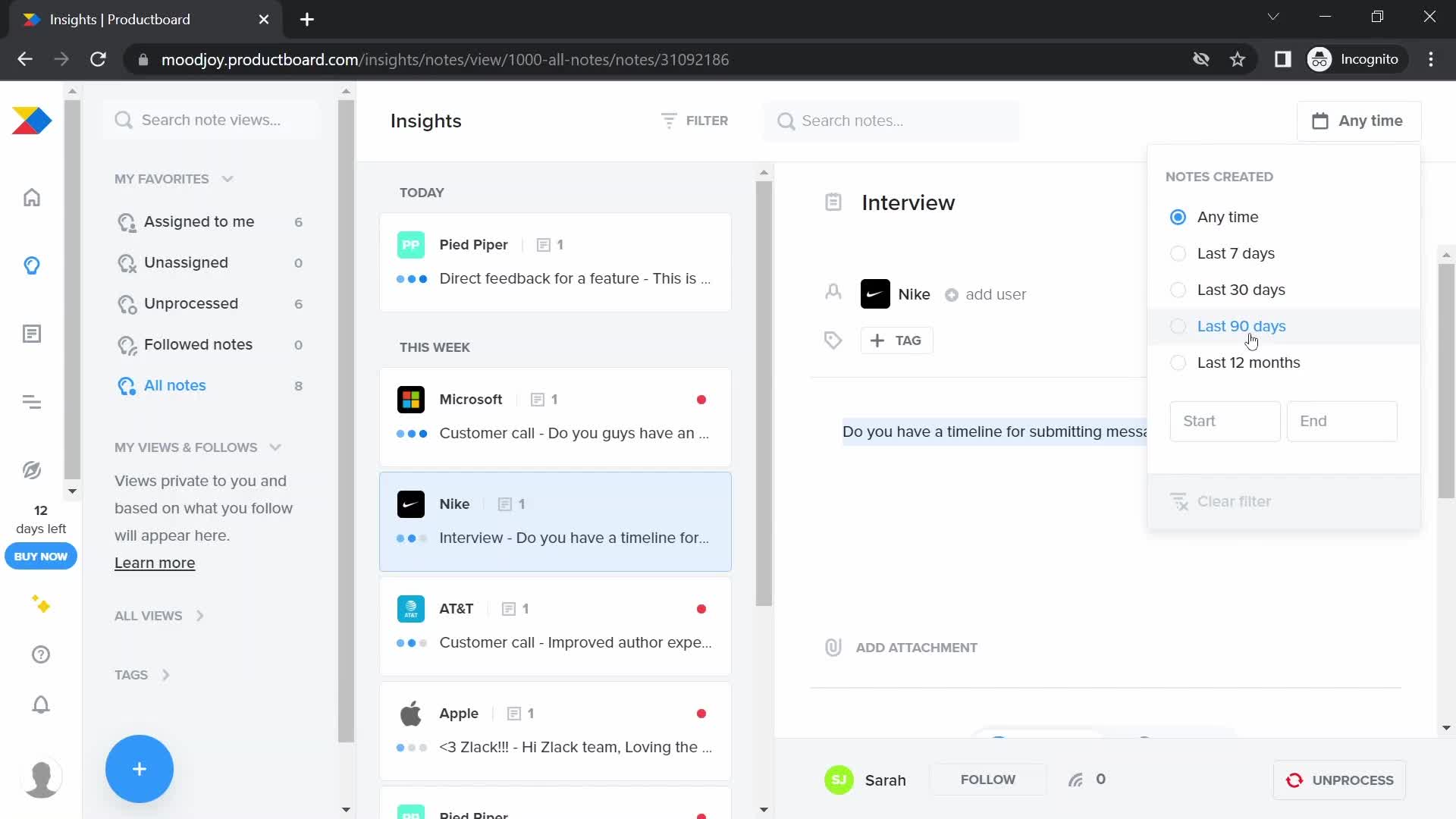This screenshot has height=819, width=1456.
Task: Click BUY NOW button
Action: (41, 557)
